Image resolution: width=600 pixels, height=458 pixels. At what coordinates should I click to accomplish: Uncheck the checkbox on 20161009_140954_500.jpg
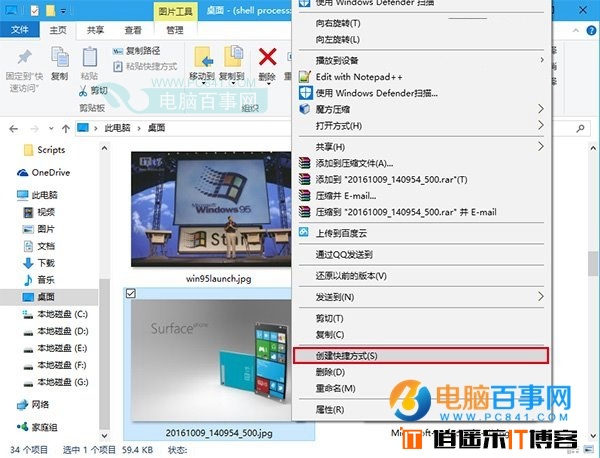[130, 293]
